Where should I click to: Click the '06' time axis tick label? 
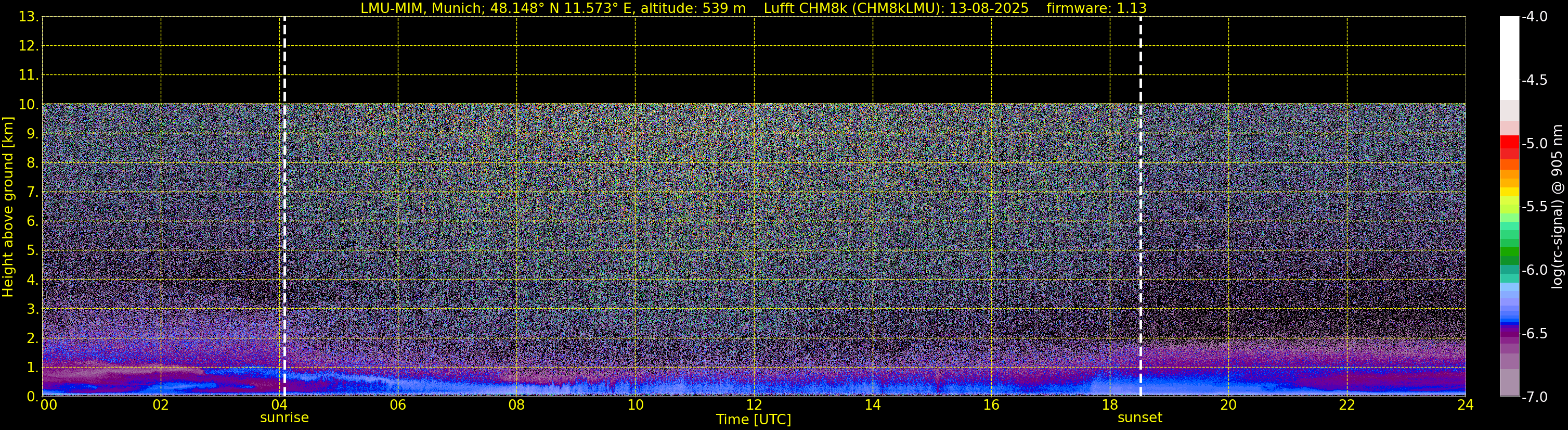pyautogui.click(x=397, y=405)
